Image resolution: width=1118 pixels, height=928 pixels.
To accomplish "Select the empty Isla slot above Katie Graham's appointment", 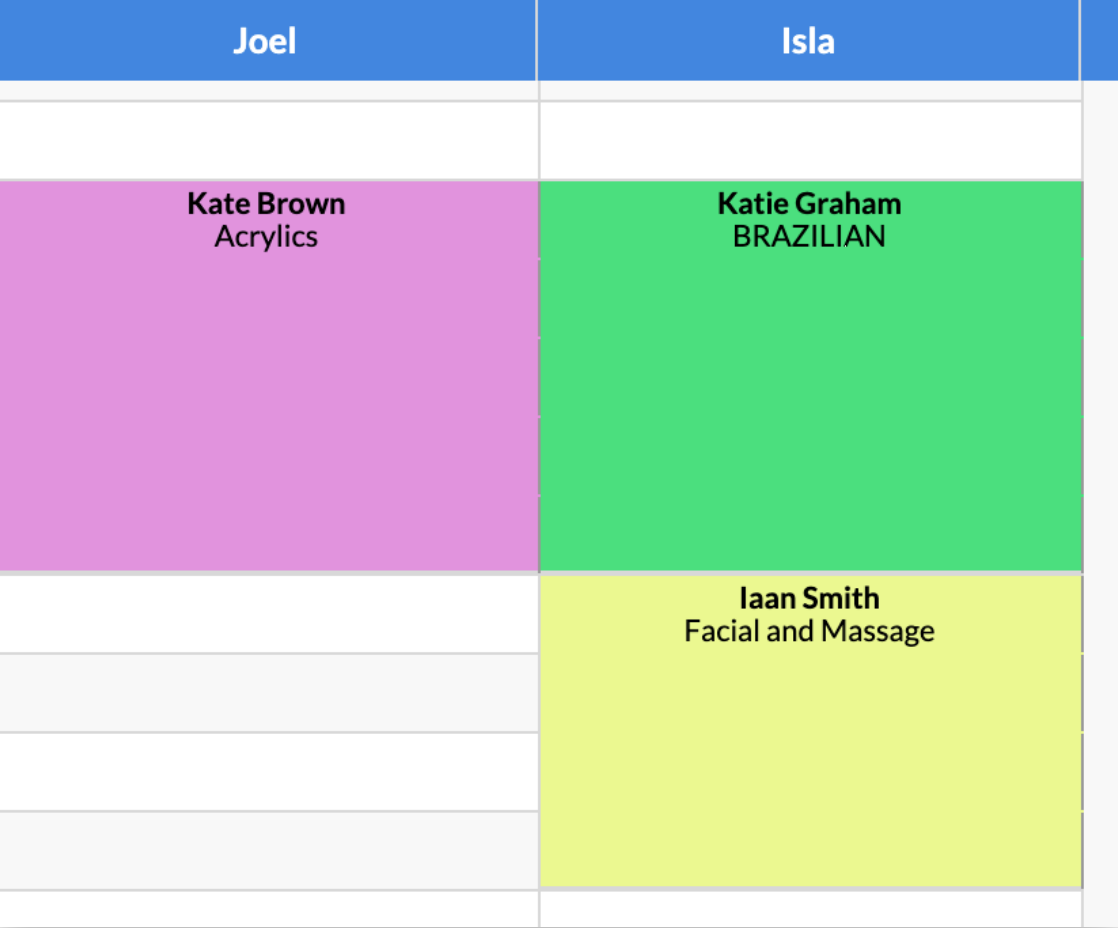I will point(808,135).
